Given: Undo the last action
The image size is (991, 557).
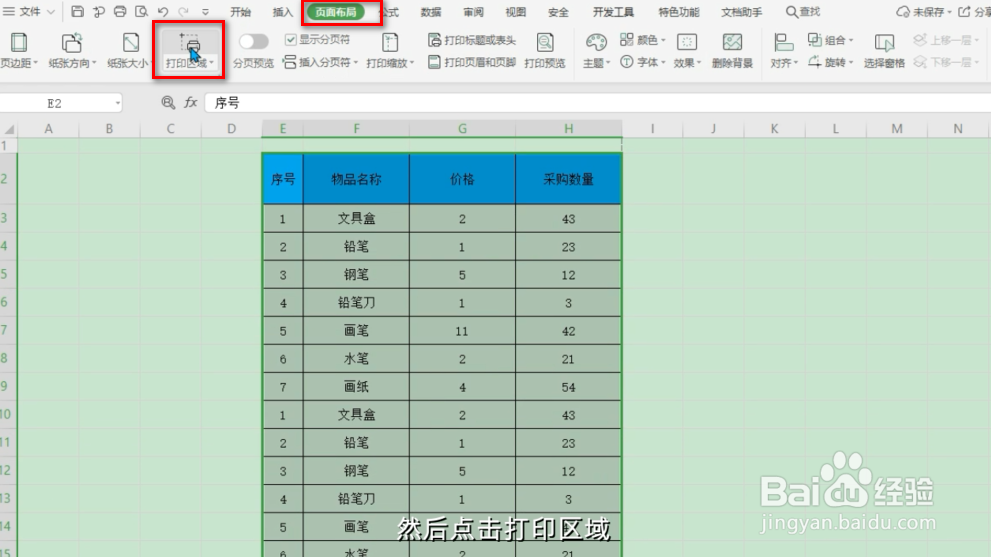Looking at the screenshot, I should [162, 11].
